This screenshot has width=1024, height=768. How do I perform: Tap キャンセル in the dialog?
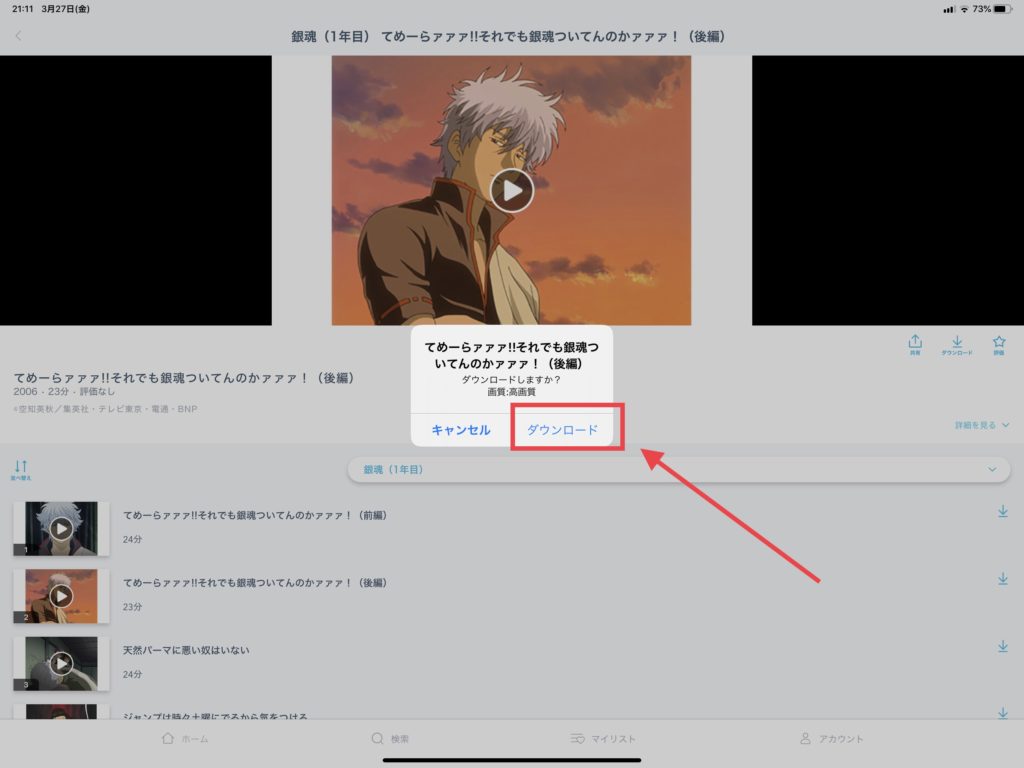461,430
